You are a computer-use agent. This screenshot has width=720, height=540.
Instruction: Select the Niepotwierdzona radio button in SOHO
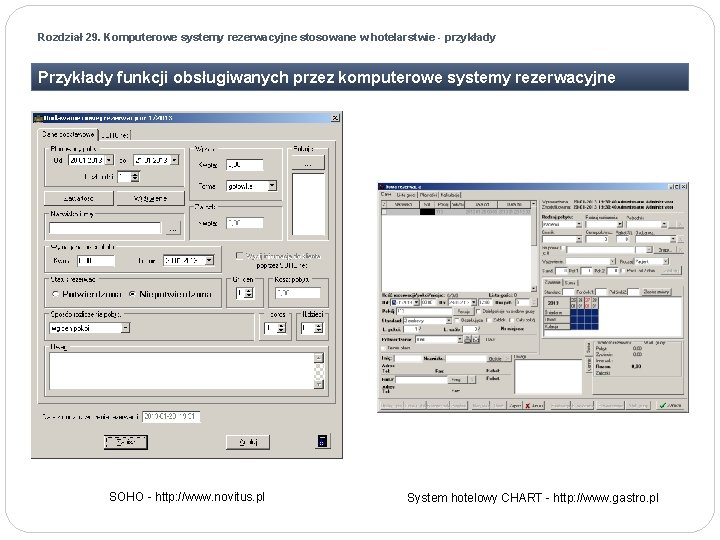pos(132,294)
